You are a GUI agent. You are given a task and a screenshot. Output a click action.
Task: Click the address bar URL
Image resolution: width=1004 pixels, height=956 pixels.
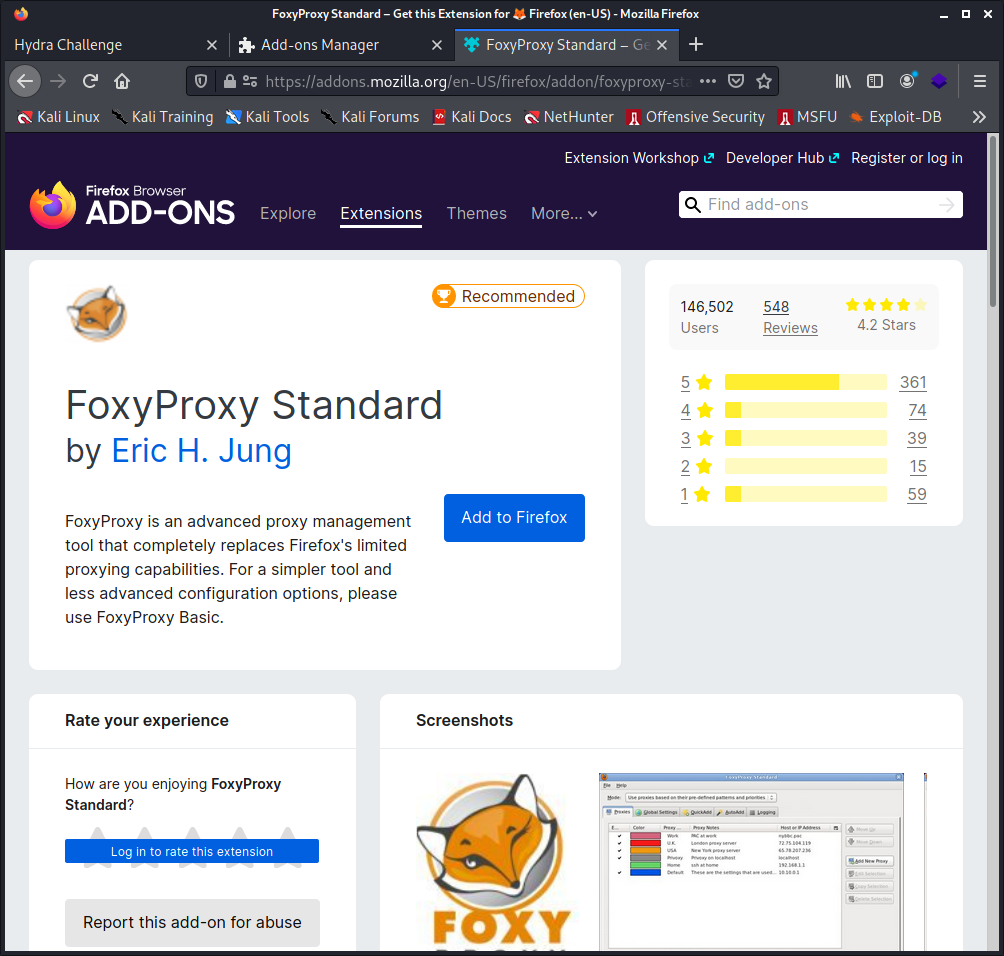[x=478, y=81]
